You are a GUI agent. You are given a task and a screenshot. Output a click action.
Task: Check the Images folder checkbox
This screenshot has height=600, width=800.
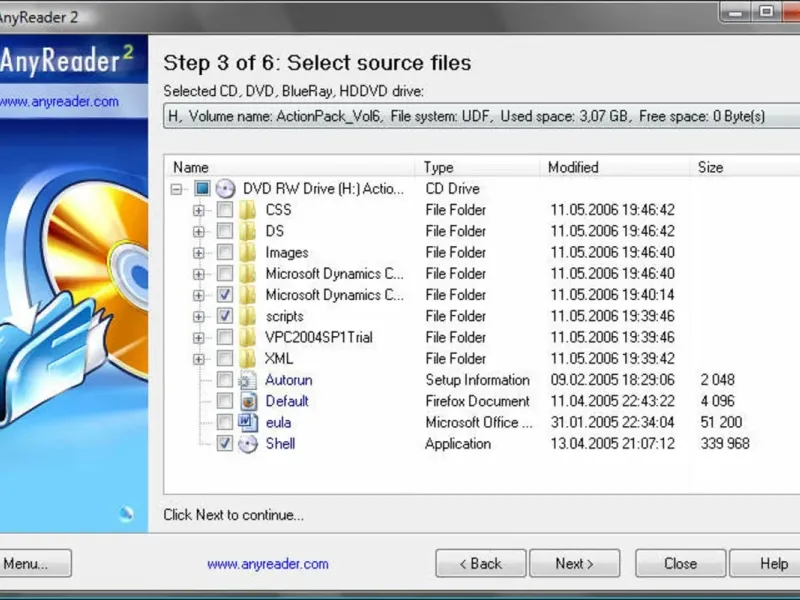coord(224,252)
